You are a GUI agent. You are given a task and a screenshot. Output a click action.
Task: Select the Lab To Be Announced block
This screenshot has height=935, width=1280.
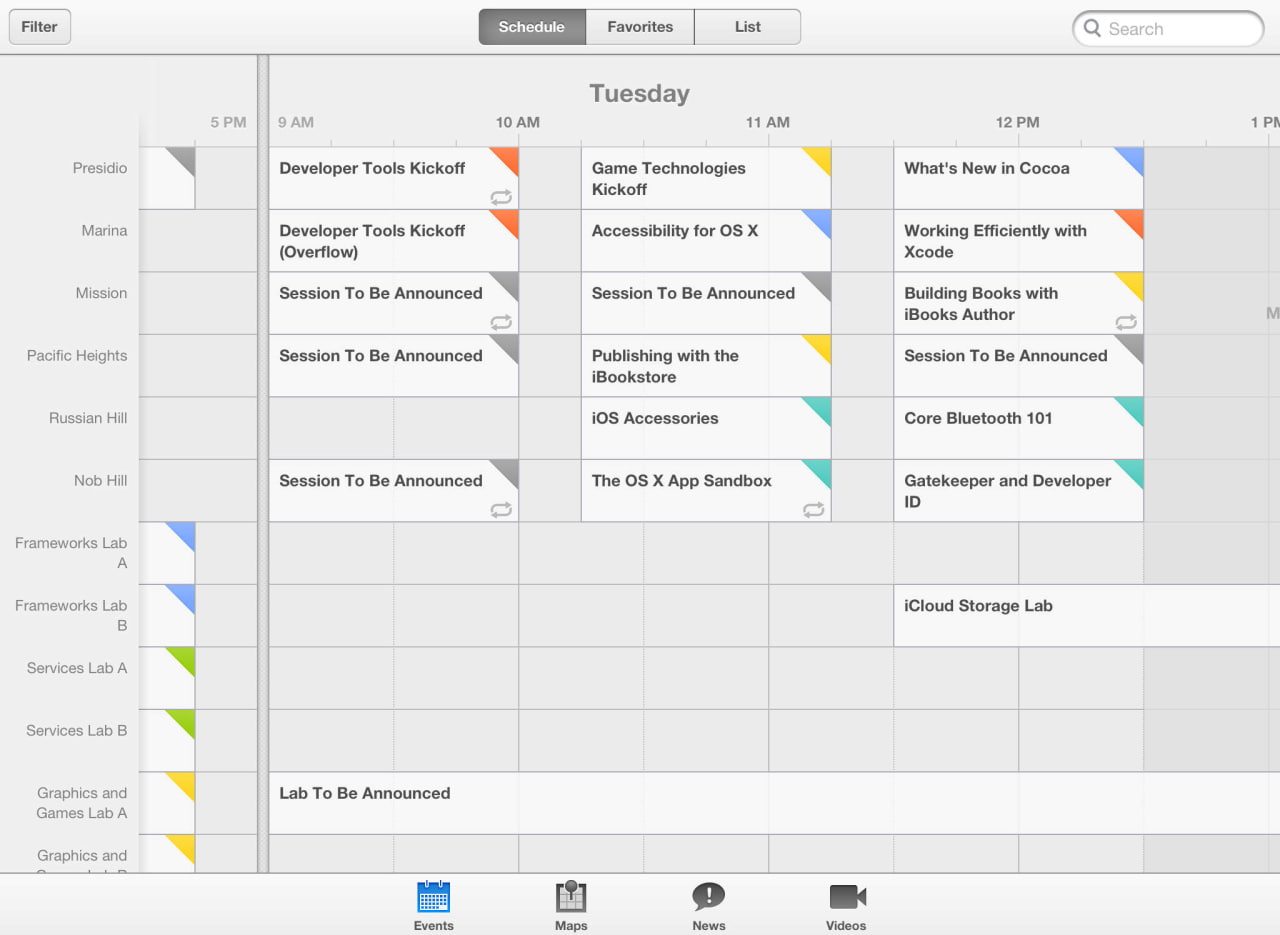700,803
